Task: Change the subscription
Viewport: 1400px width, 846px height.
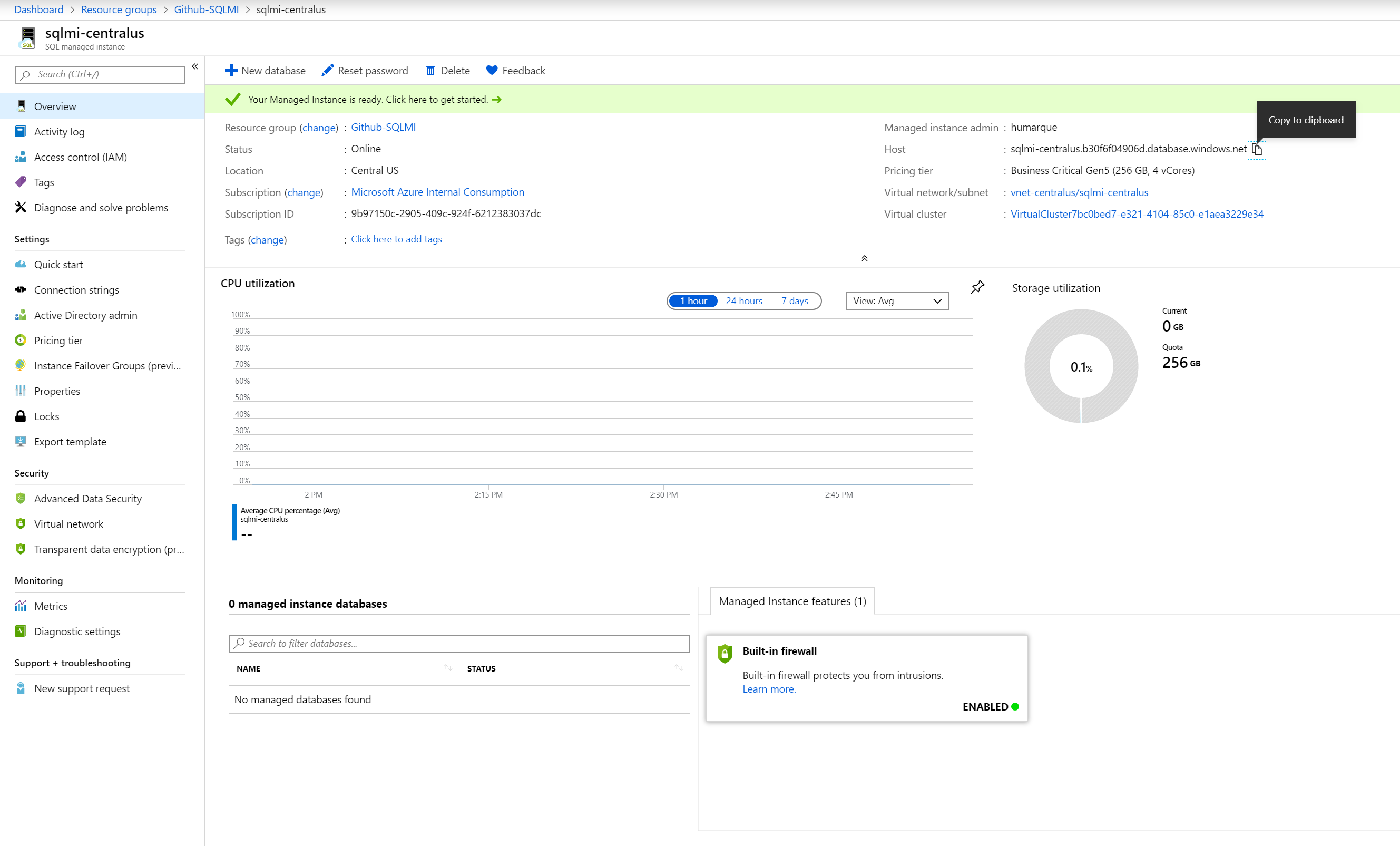Action: point(304,192)
